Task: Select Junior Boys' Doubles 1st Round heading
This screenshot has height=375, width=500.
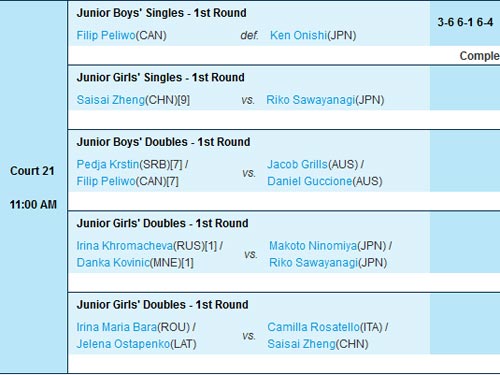Action: pyautogui.click(x=163, y=142)
